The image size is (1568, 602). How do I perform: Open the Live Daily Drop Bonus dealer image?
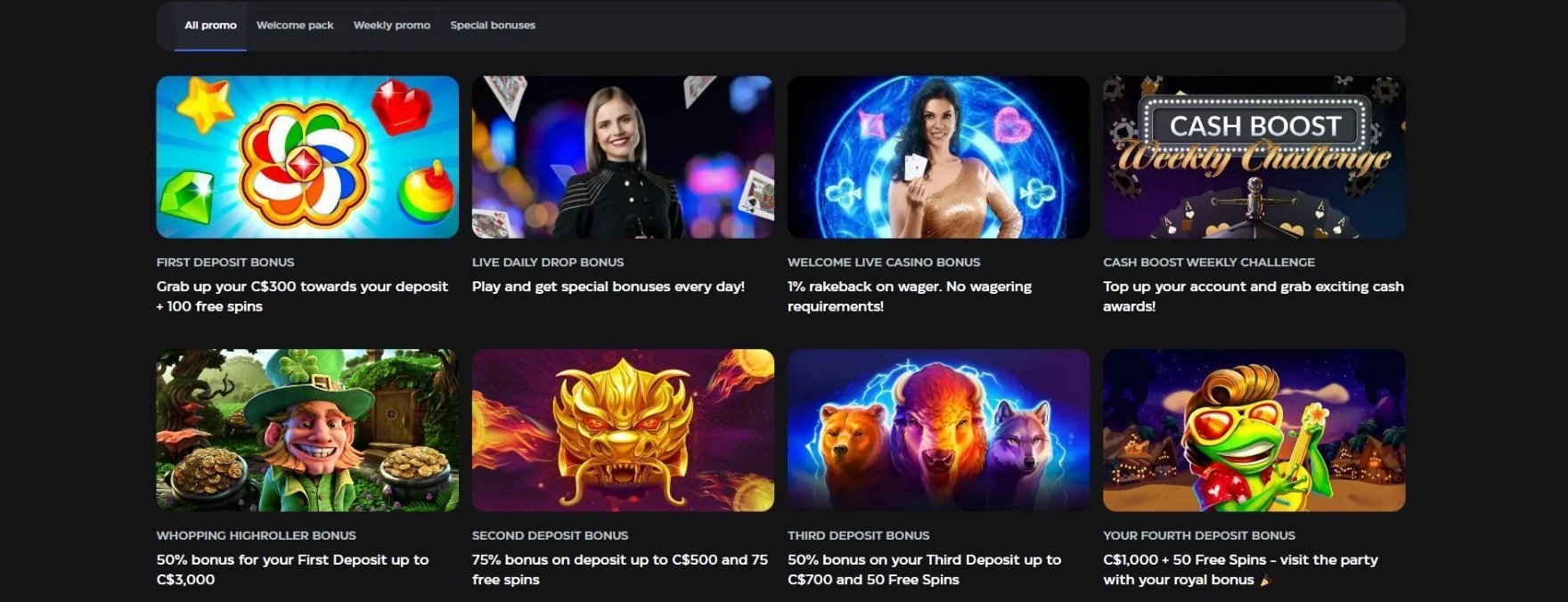[x=623, y=157]
